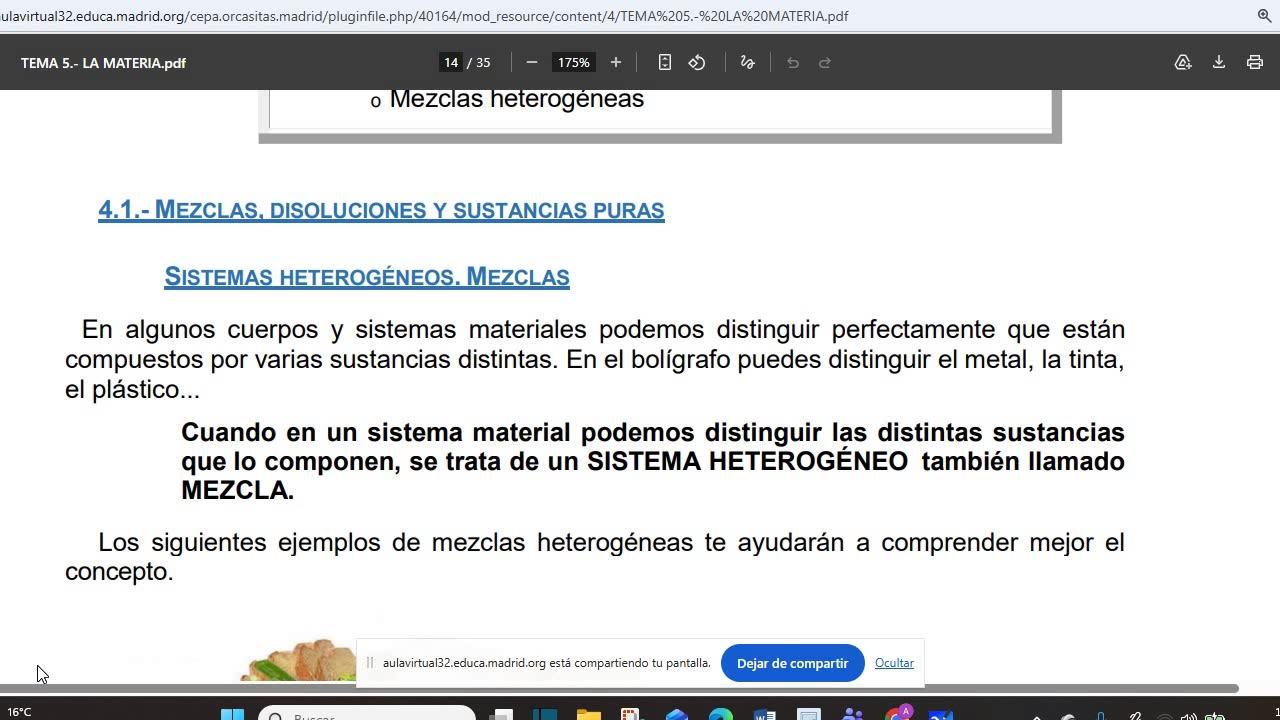Image resolution: width=1280 pixels, height=720 pixels.
Task: Click the Sistemas heterogéneos. Mezclas subheading
Action: [367, 277]
